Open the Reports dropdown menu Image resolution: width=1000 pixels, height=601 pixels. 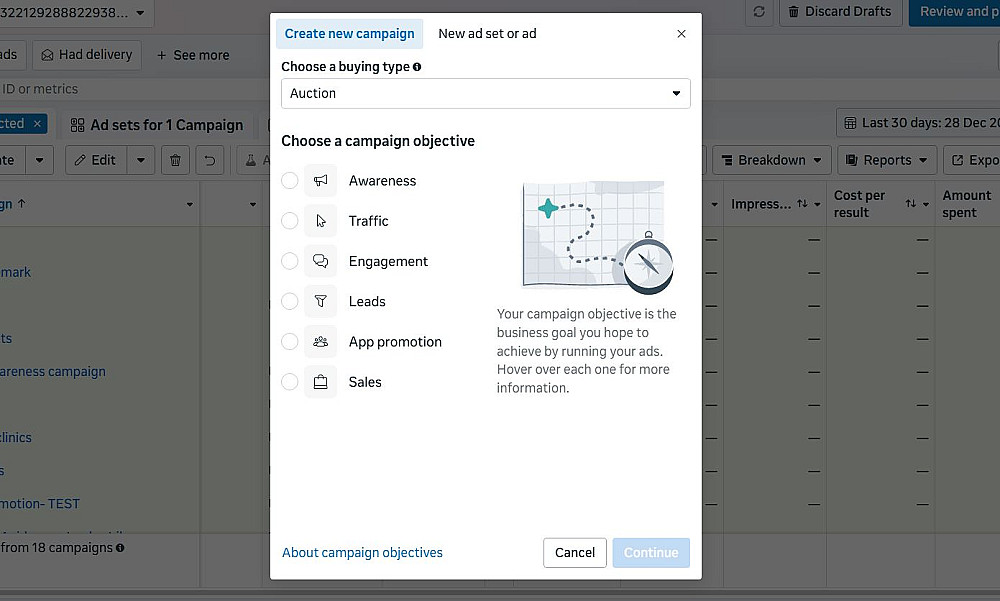[x=887, y=160]
